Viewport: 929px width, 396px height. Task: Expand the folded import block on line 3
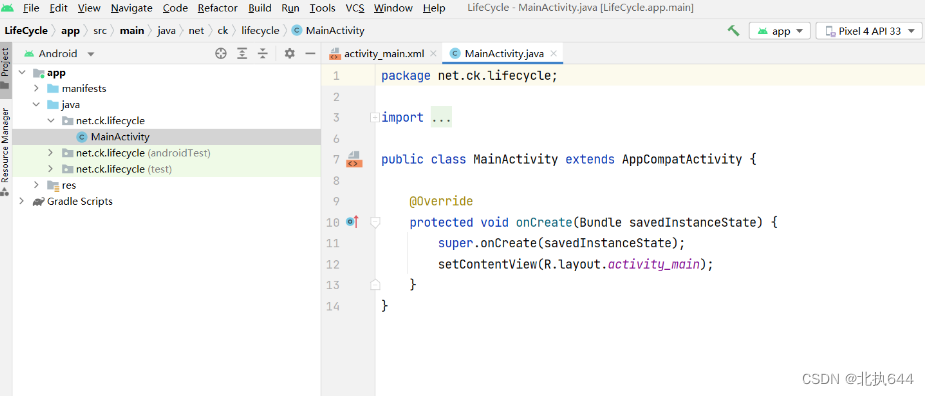click(374, 117)
